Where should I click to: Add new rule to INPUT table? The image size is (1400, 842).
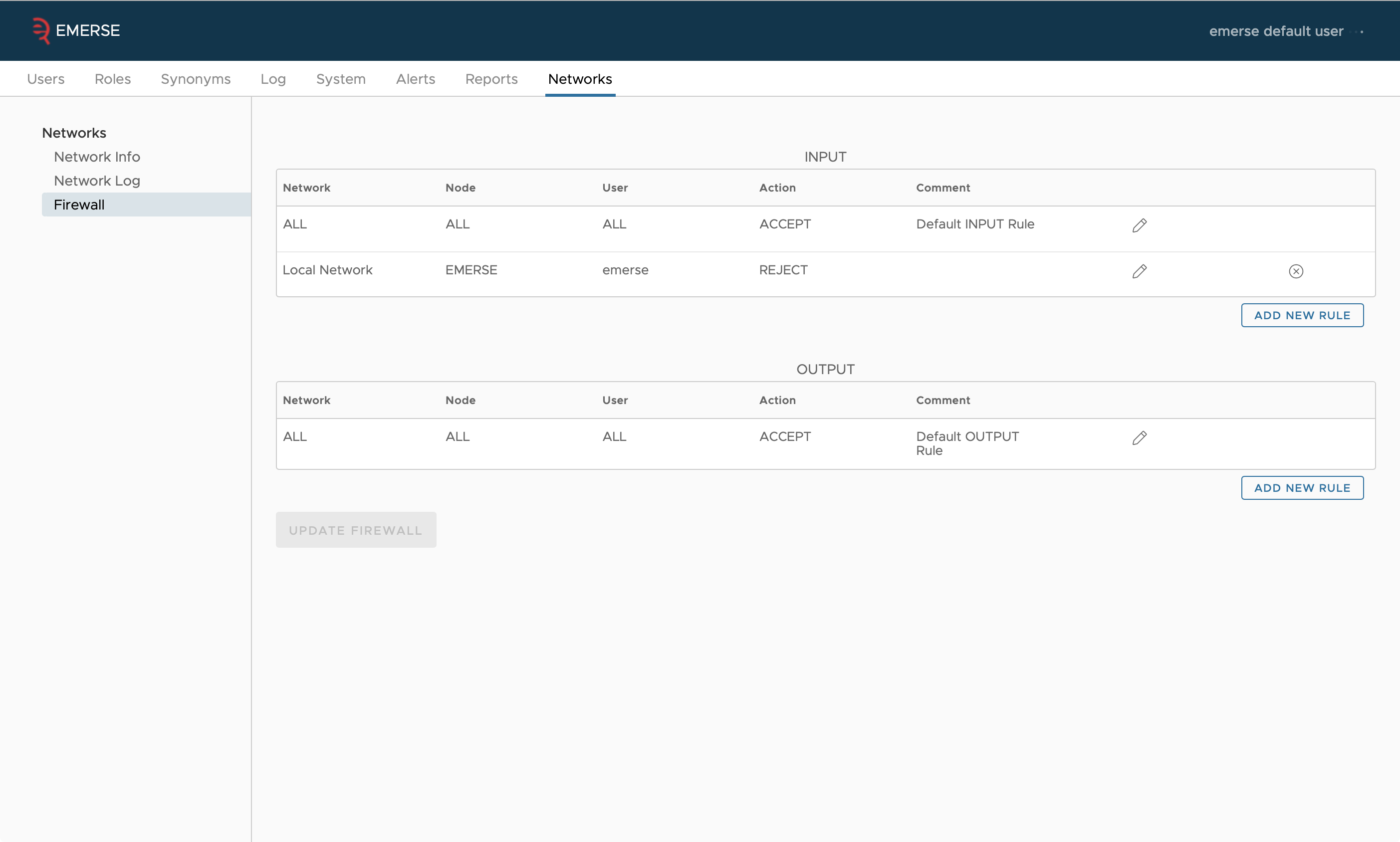pos(1302,315)
